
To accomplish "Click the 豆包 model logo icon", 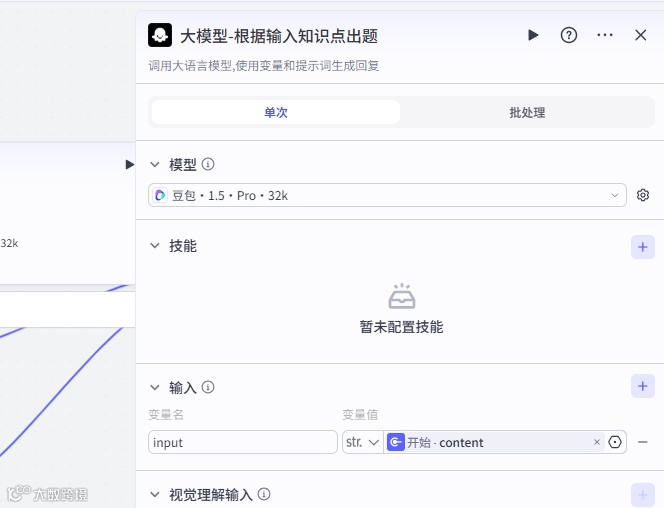I will 160,195.
